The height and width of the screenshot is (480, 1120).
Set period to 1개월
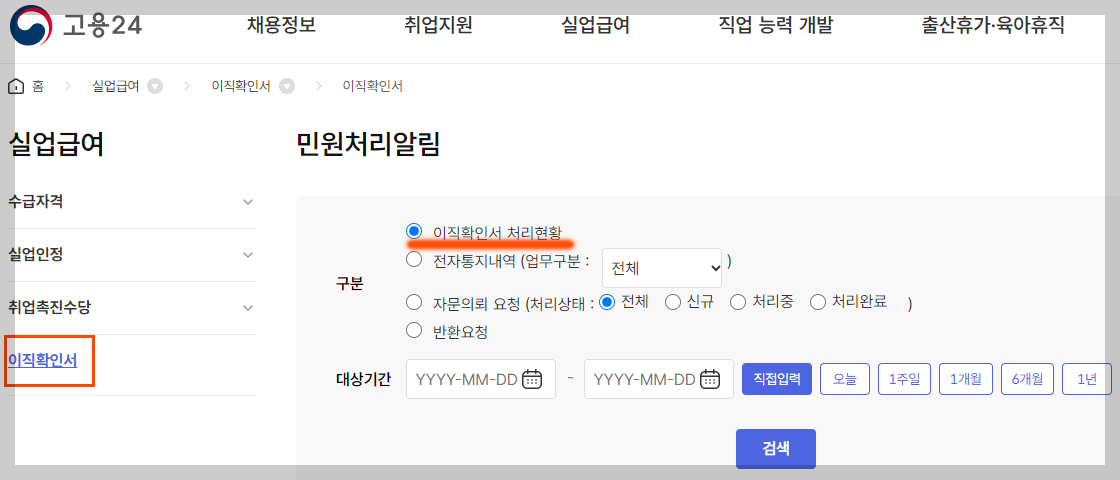[x=966, y=379]
